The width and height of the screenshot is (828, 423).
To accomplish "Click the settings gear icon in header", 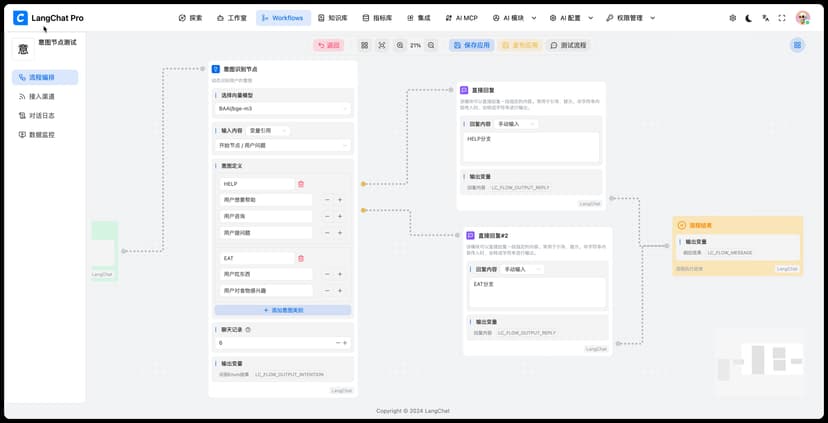I will pos(733,18).
